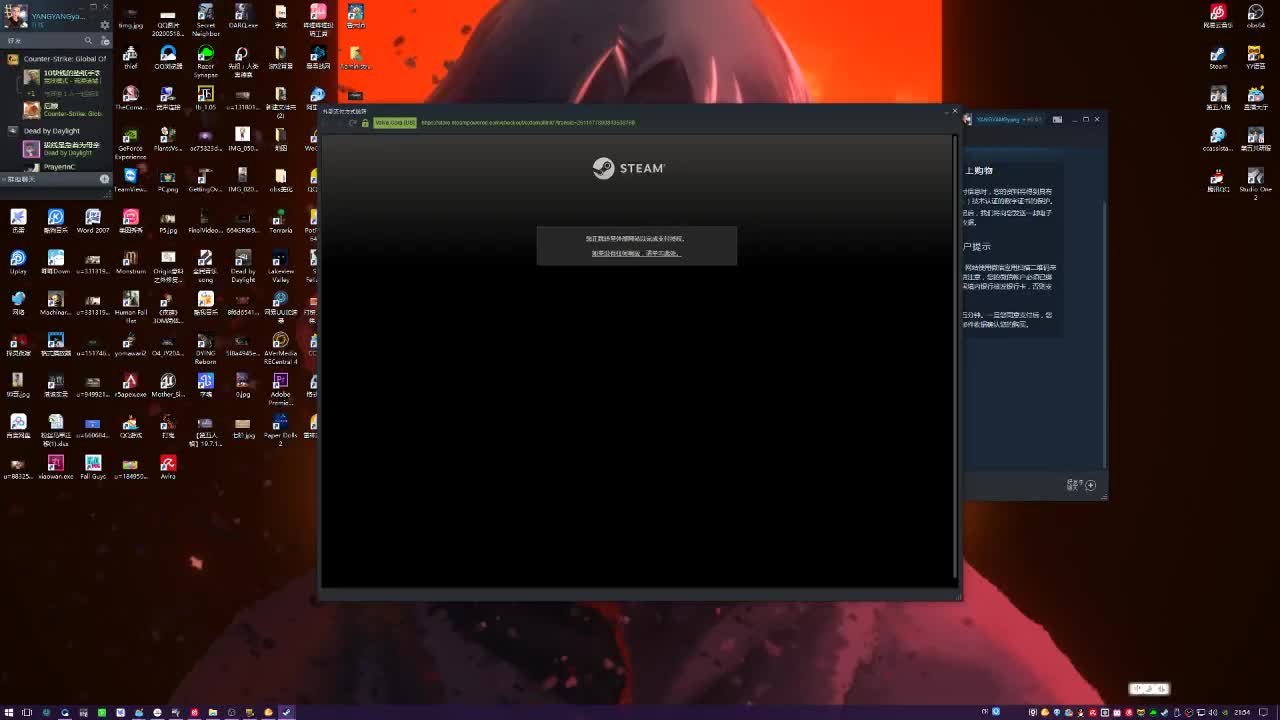Reload the Steam checkout page

(x=353, y=123)
